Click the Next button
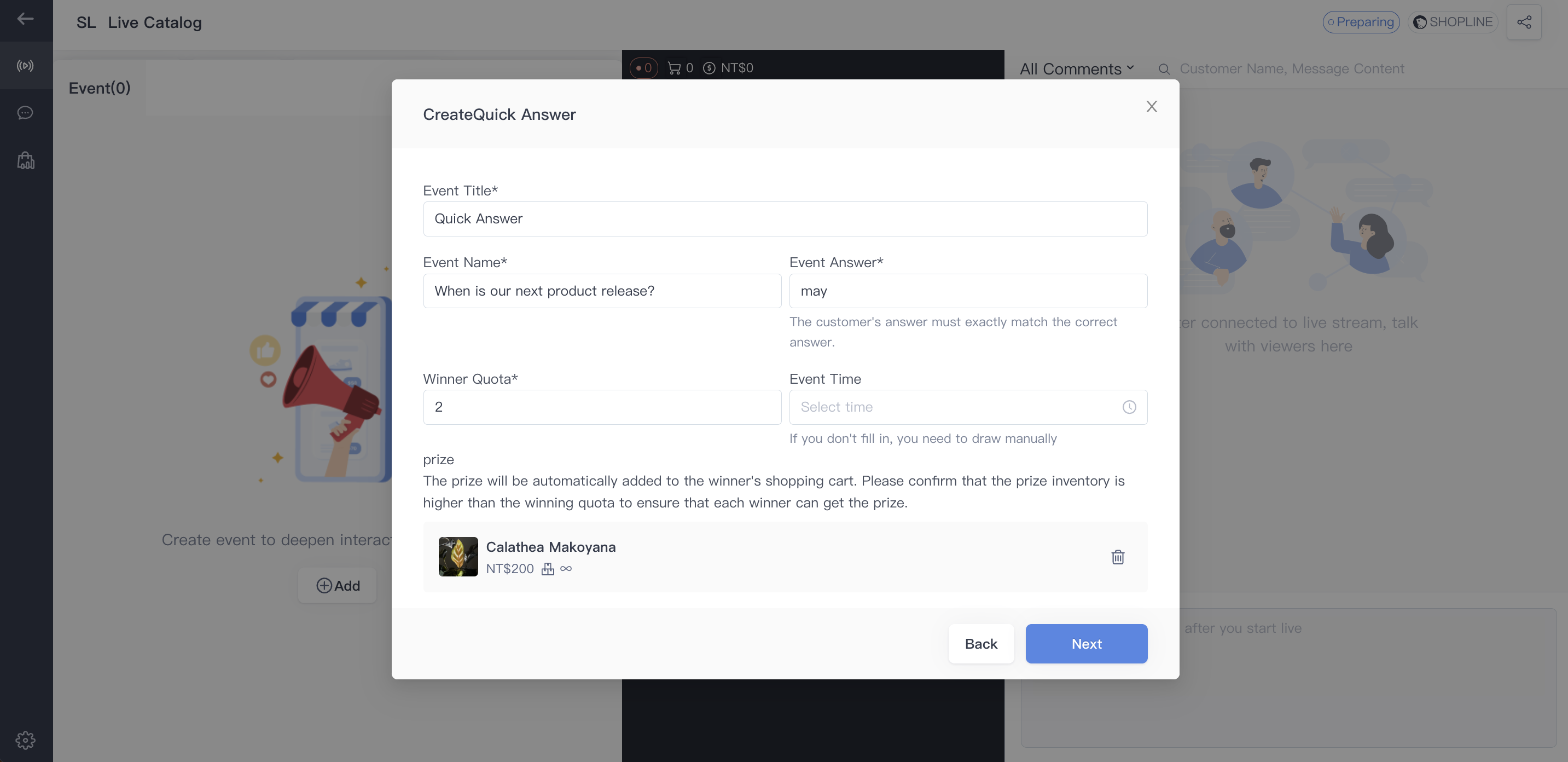The width and height of the screenshot is (1568, 762). point(1086,643)
